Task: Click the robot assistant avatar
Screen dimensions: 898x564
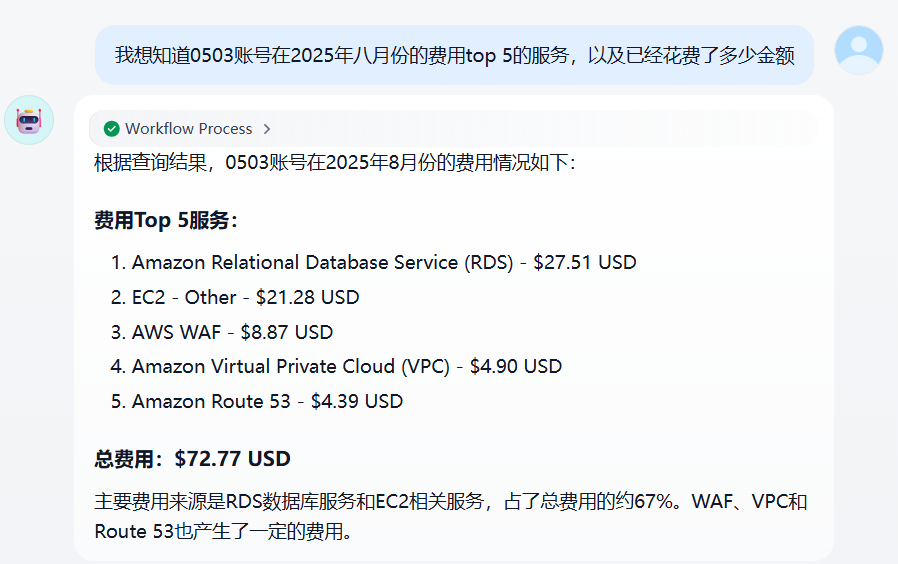Action: pos(29,120)
